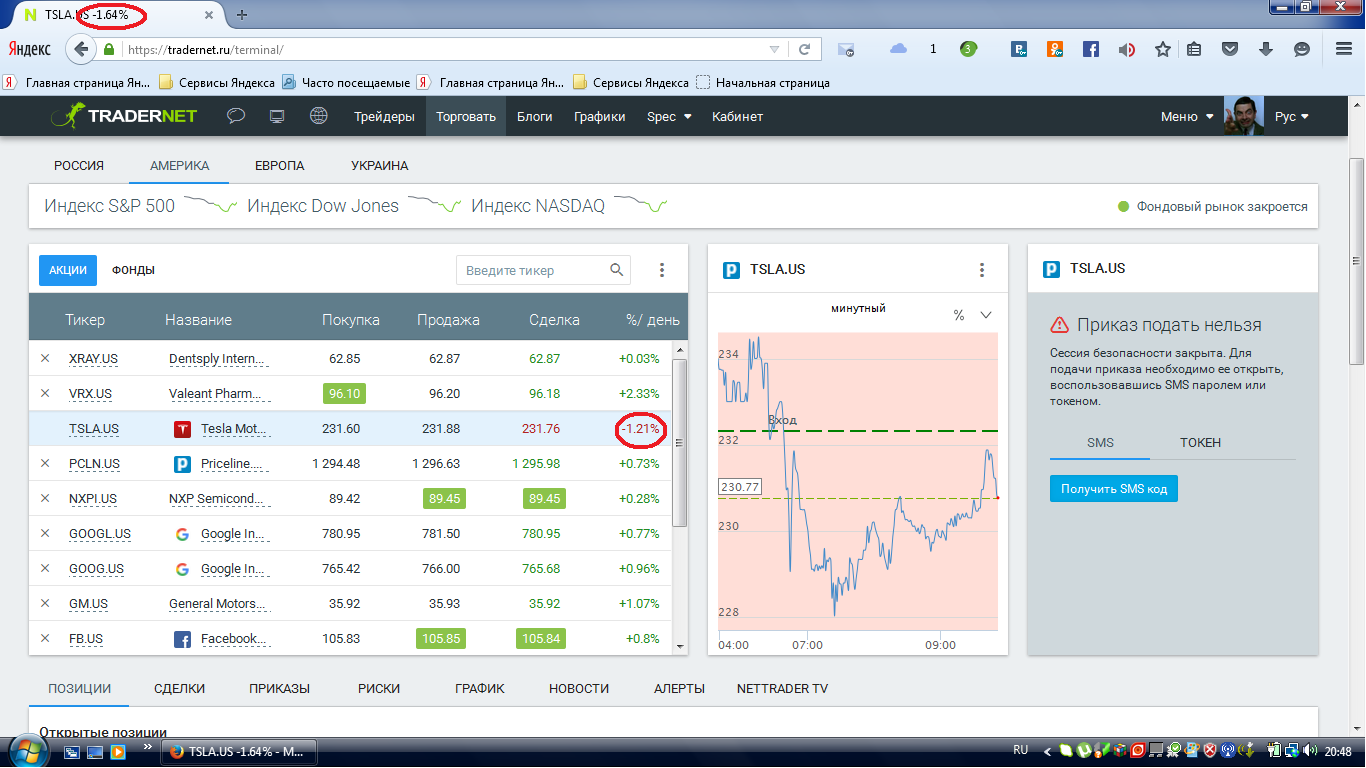This screenshot has width=1366, height=768.
Task: Bookmark this page with the star icon
Action: click(1162, 49)
